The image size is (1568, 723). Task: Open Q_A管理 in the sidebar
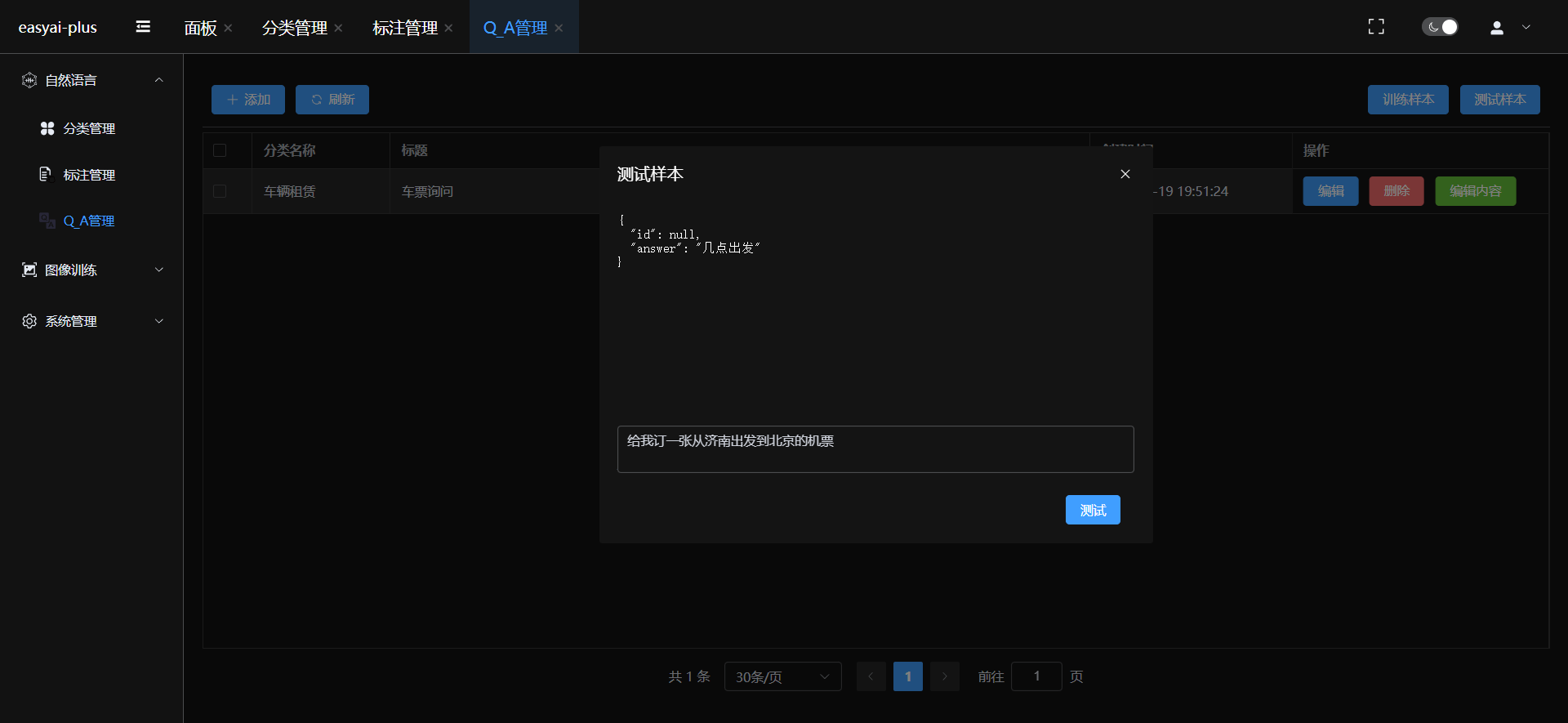click(89, 221)
